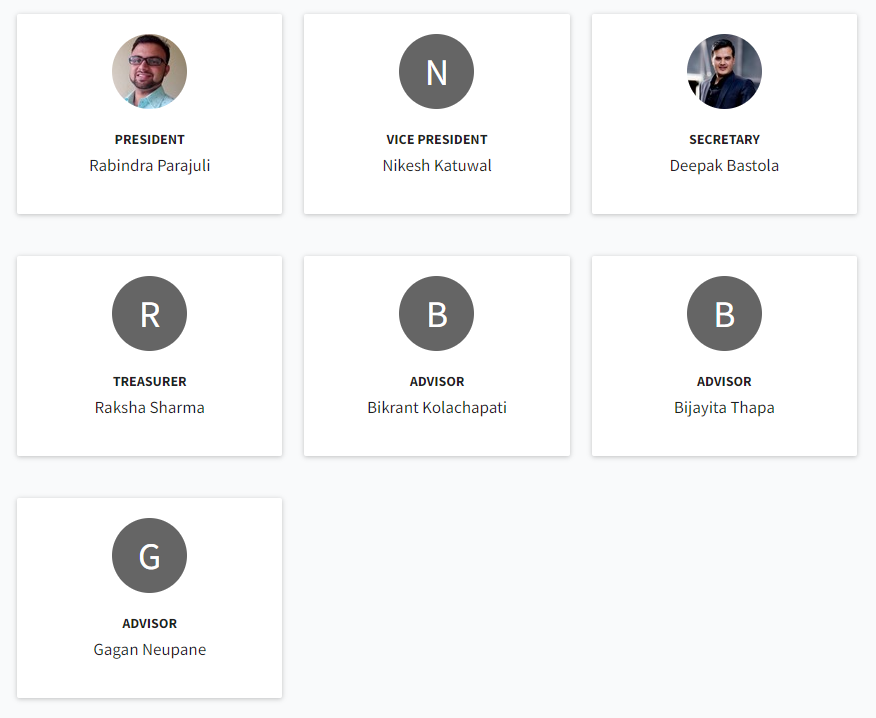Image resolution: width=876 pixels, height=718 pixels.
Task: Click the SECRETARY title label
Action: 724,140
